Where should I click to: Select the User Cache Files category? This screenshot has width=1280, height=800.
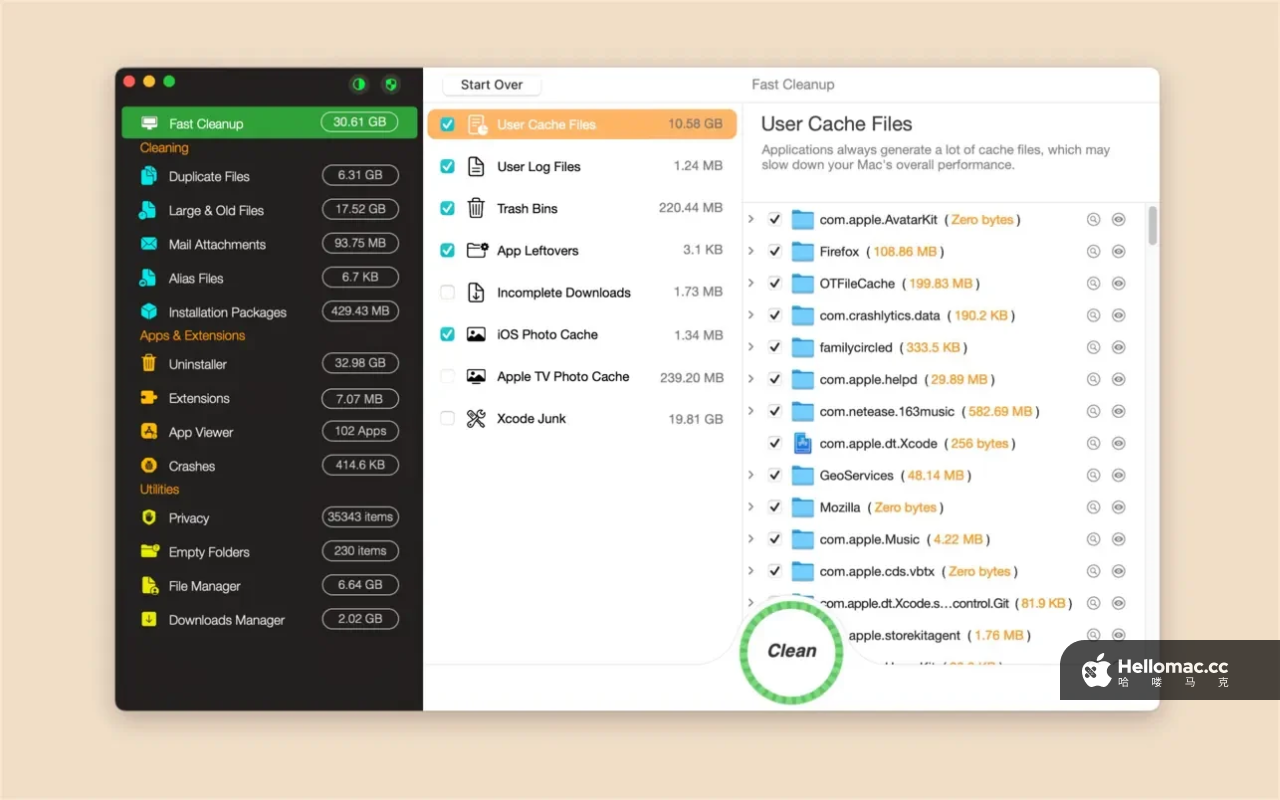click(x=582, y=124)
